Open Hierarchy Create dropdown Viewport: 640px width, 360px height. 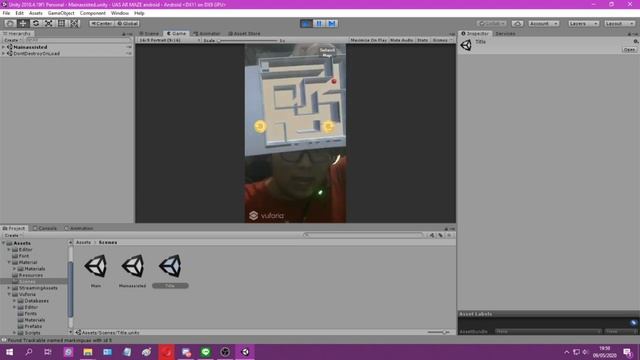coord(12,40)
